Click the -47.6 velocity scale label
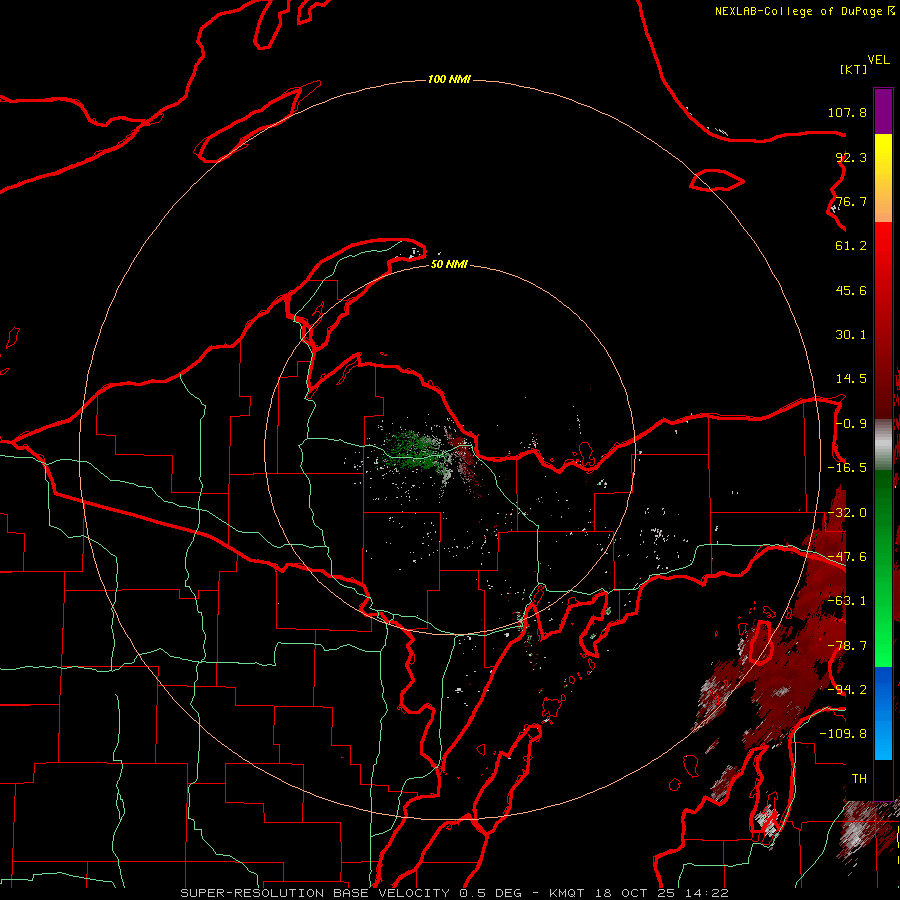 tap(847, 557)
